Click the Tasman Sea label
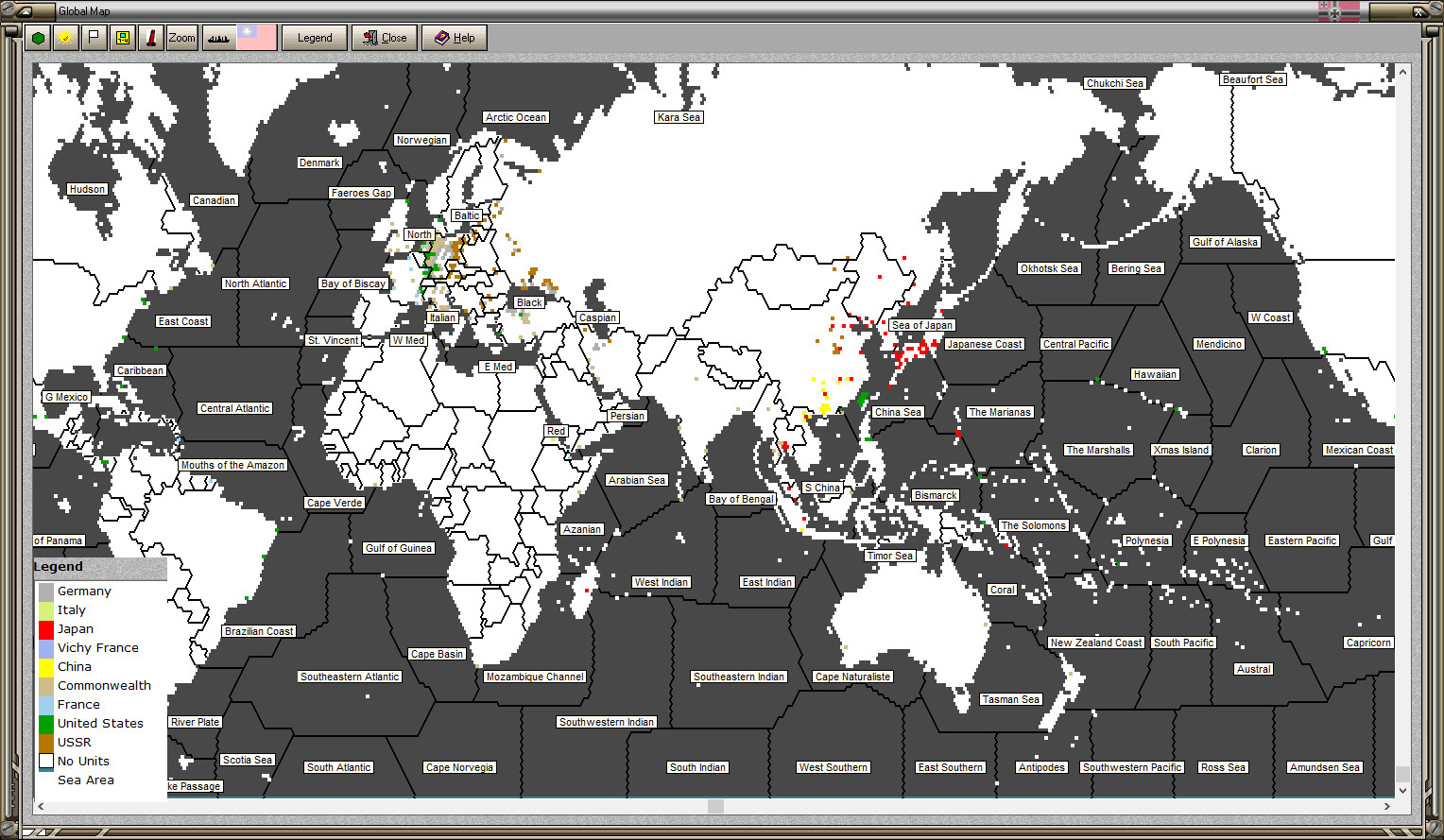 1010,699
